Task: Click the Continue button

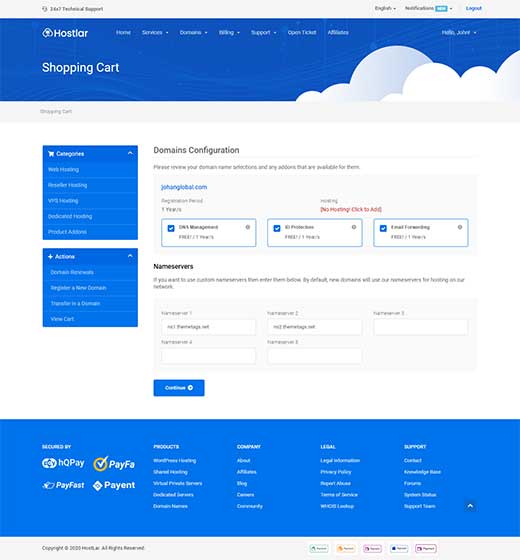Action: (179, 388)
